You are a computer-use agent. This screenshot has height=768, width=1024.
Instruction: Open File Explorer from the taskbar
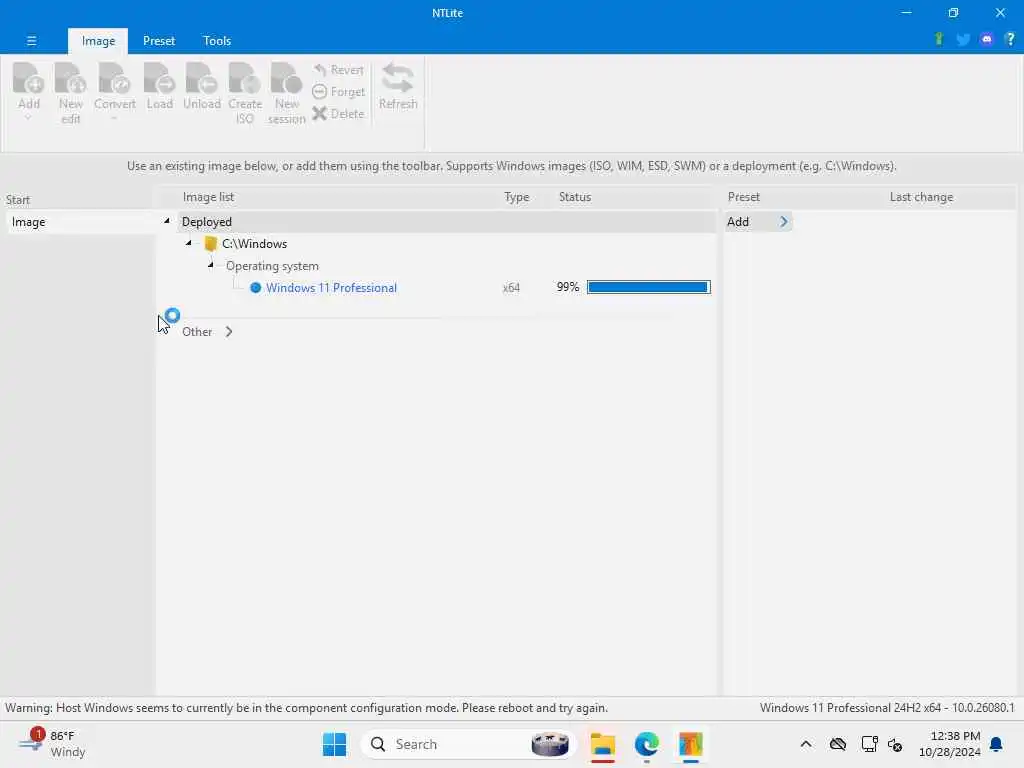603,744
